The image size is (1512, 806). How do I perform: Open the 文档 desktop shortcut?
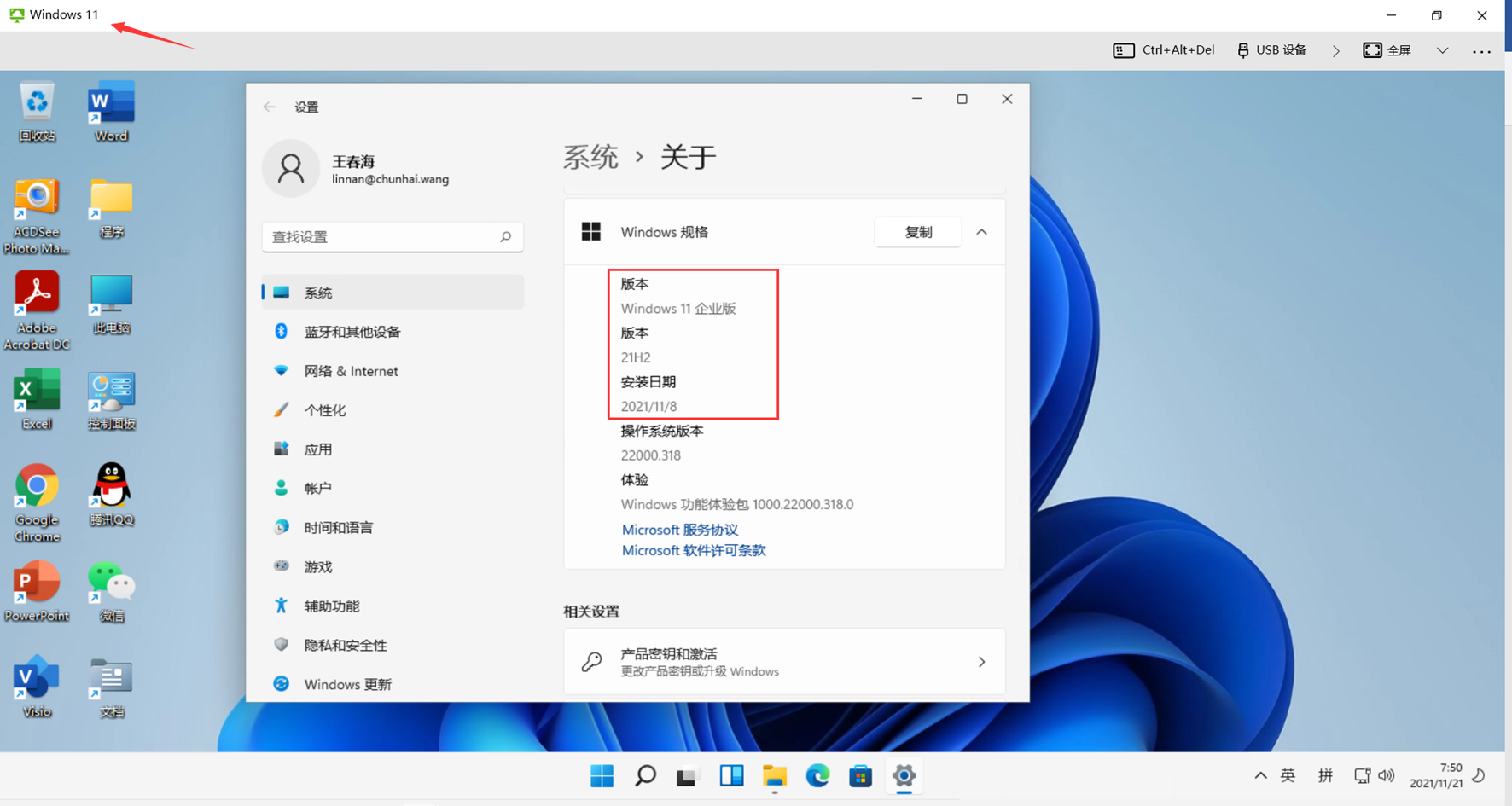(x=111, y=687)
